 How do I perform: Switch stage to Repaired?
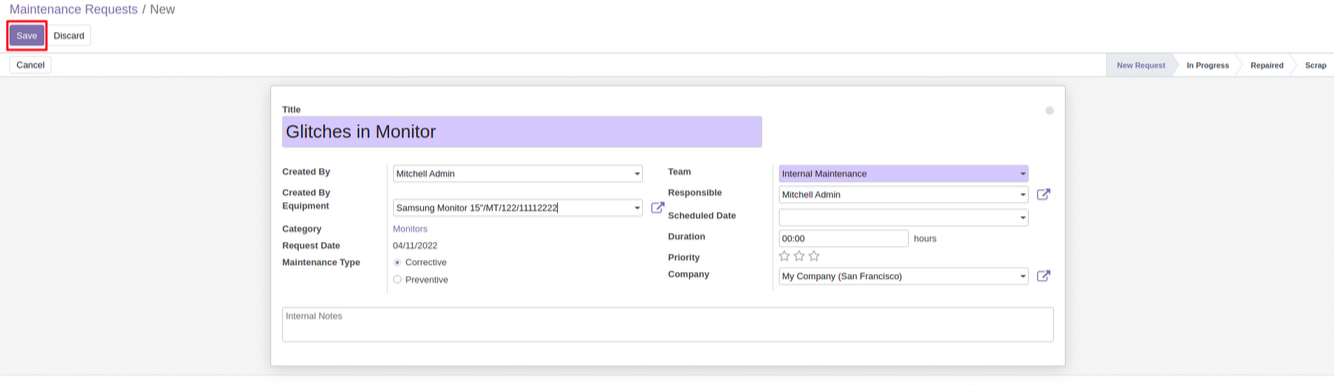[x=1266, y=65]
